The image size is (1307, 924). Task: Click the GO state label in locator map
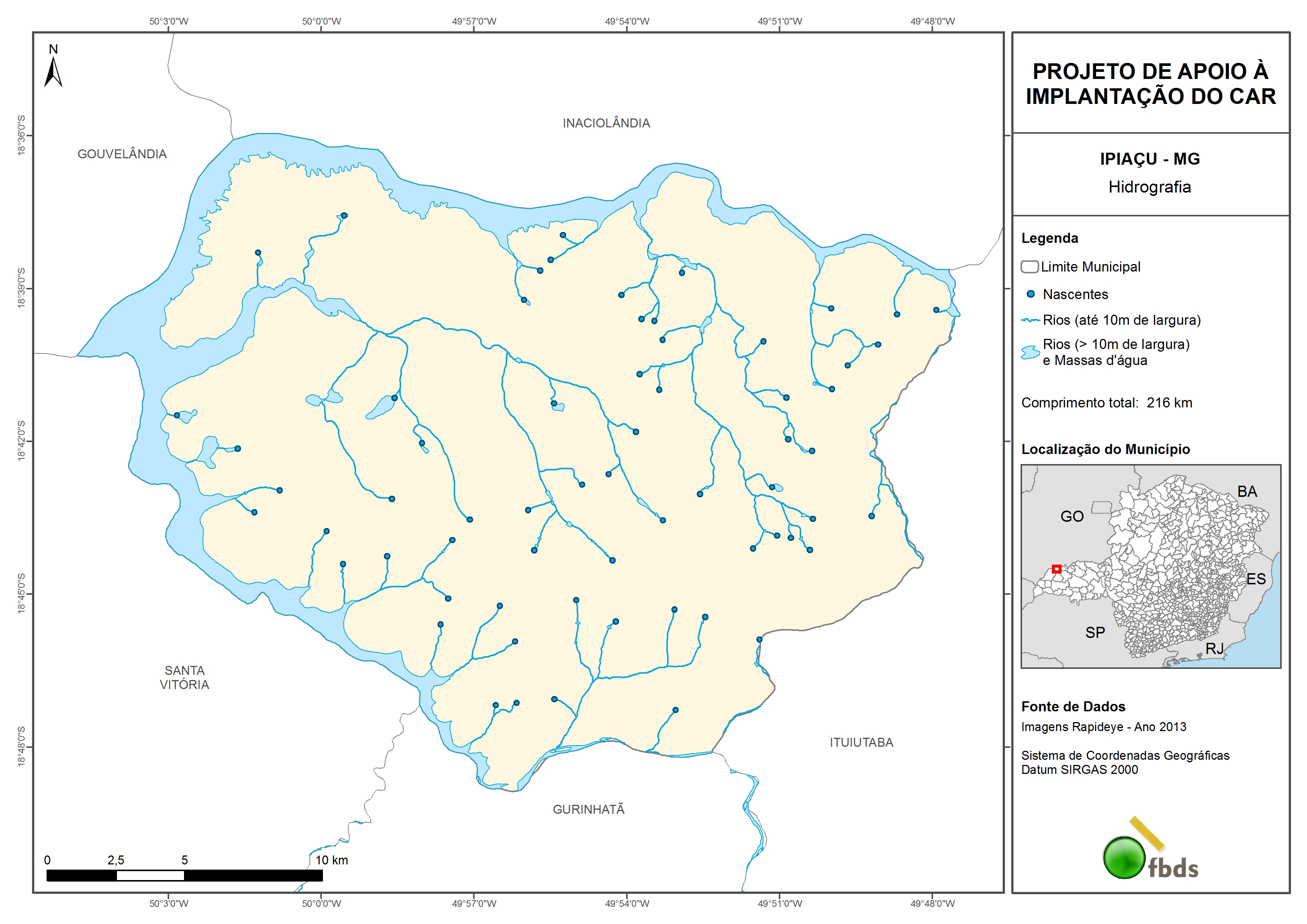coord(1072,516)
